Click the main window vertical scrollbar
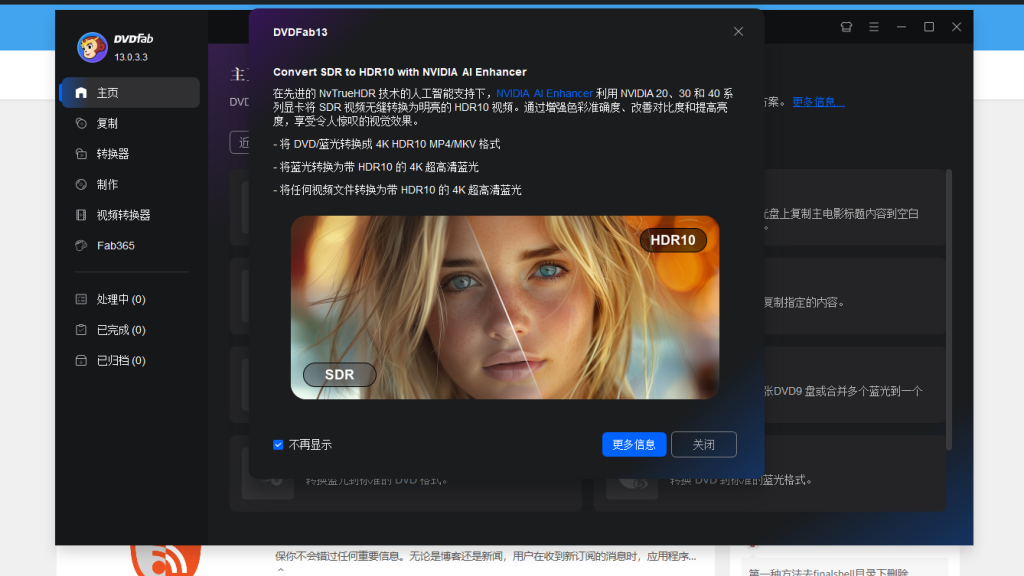Image resolution: width=1024 pixels, height=576 pixels. 949,310
